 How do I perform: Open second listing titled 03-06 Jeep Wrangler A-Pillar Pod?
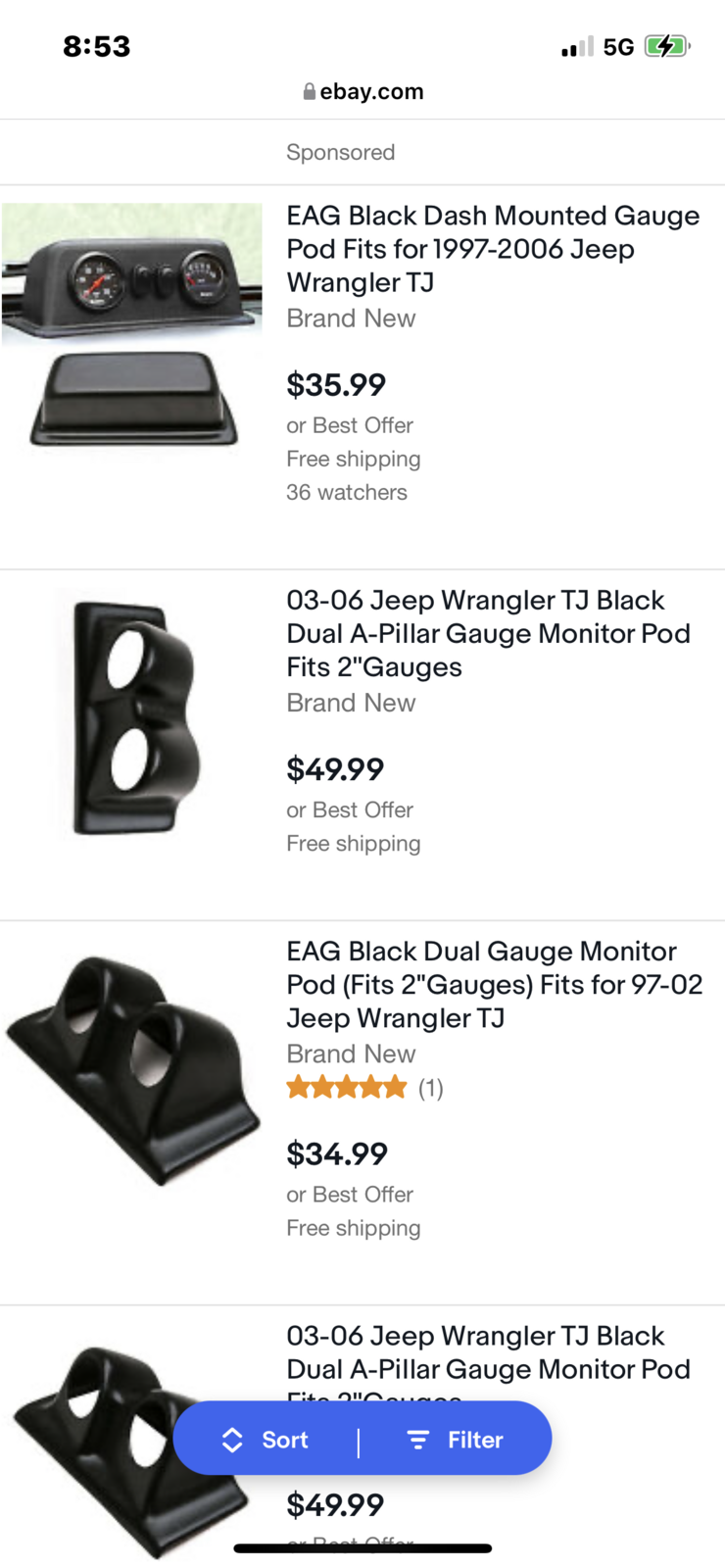[488, 1352]
